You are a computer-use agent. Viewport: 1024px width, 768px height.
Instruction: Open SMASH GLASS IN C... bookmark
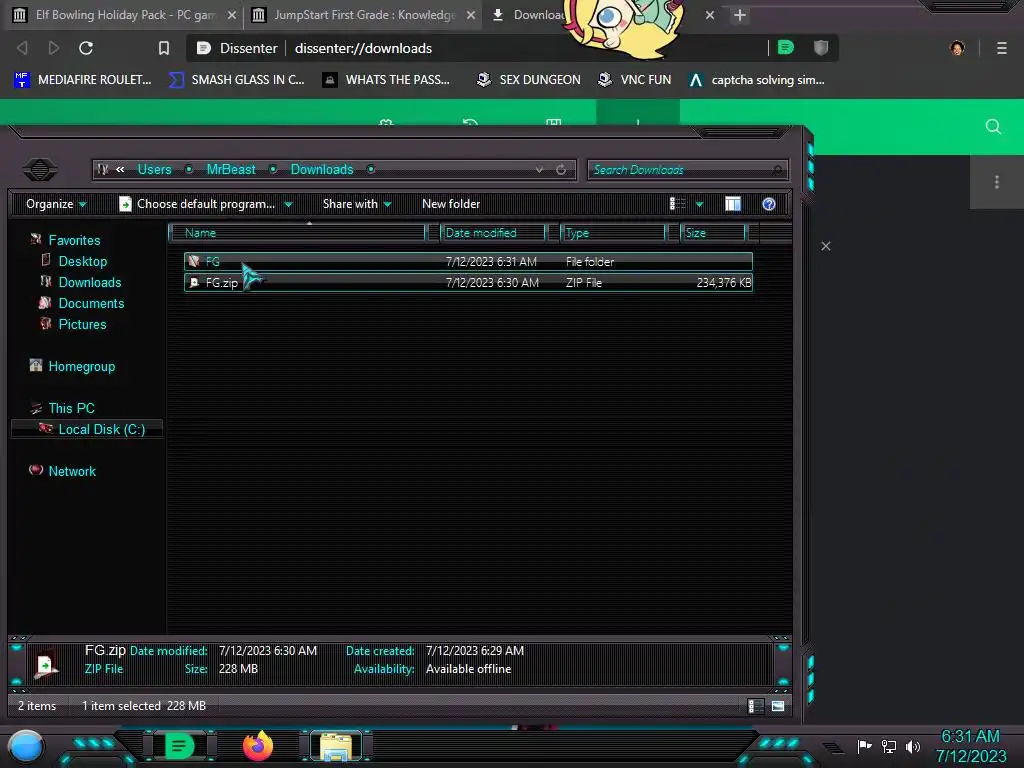[x=236, y=80]
